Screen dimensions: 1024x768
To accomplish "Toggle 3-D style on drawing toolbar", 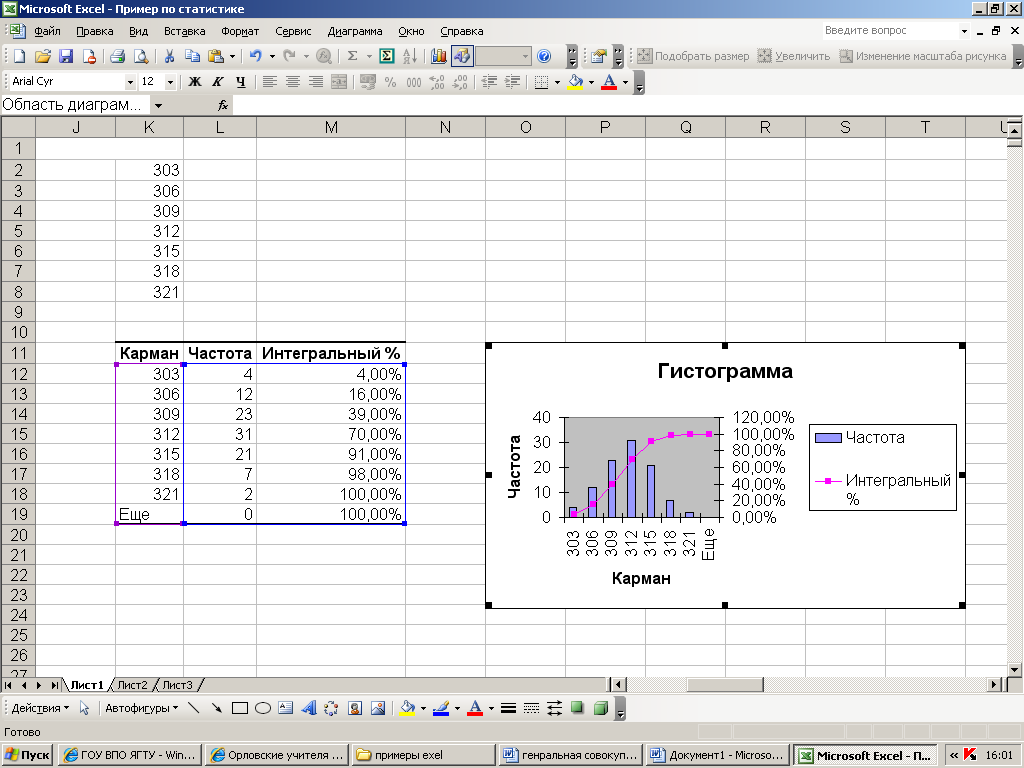I will 601,708.
